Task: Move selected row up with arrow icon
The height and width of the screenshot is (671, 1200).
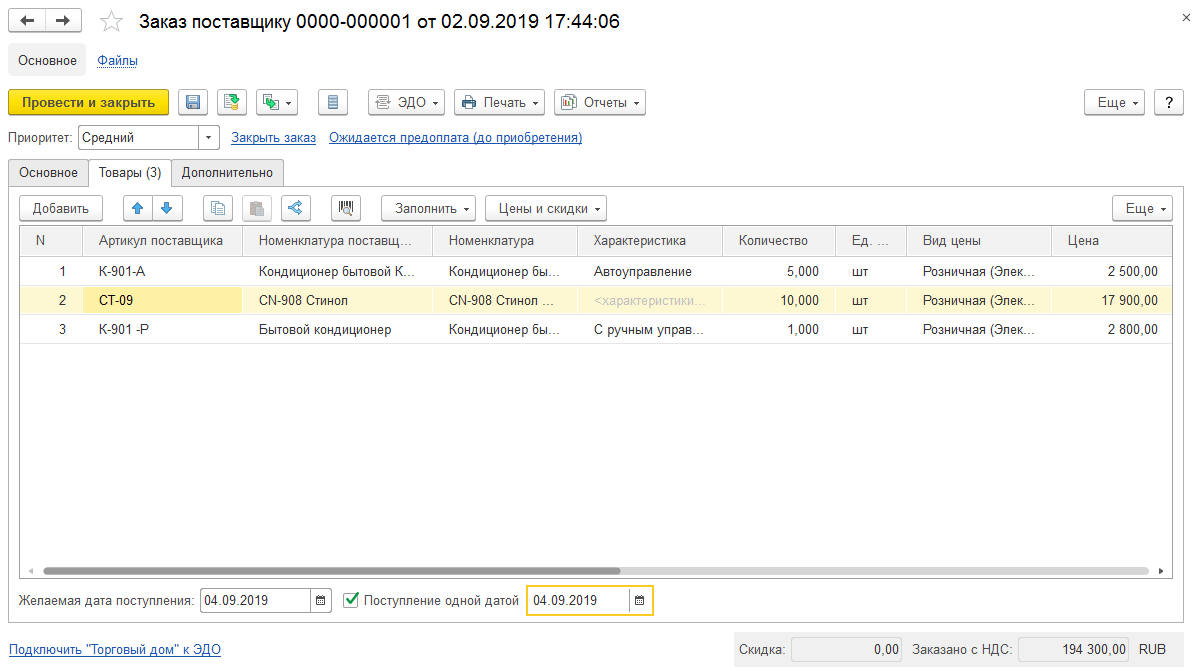Action: pyautogui.click(x=138, y=208)
